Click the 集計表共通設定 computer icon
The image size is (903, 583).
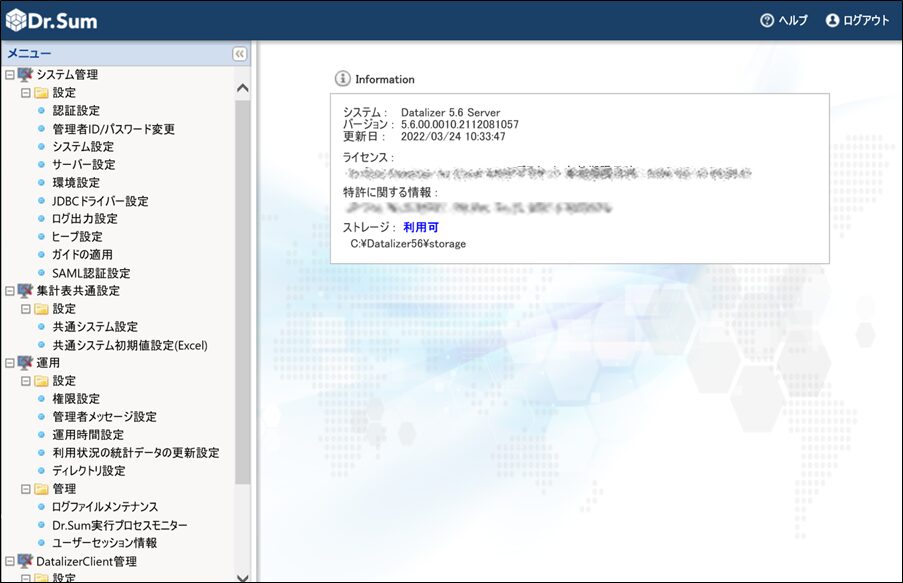26,291
